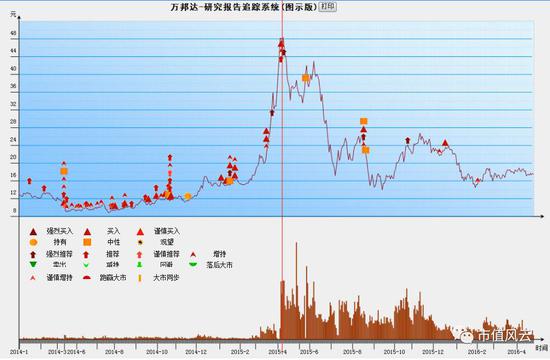550x360 pixels.
Task: Click the 2016-2 time axis label
Action: point(477,352)
